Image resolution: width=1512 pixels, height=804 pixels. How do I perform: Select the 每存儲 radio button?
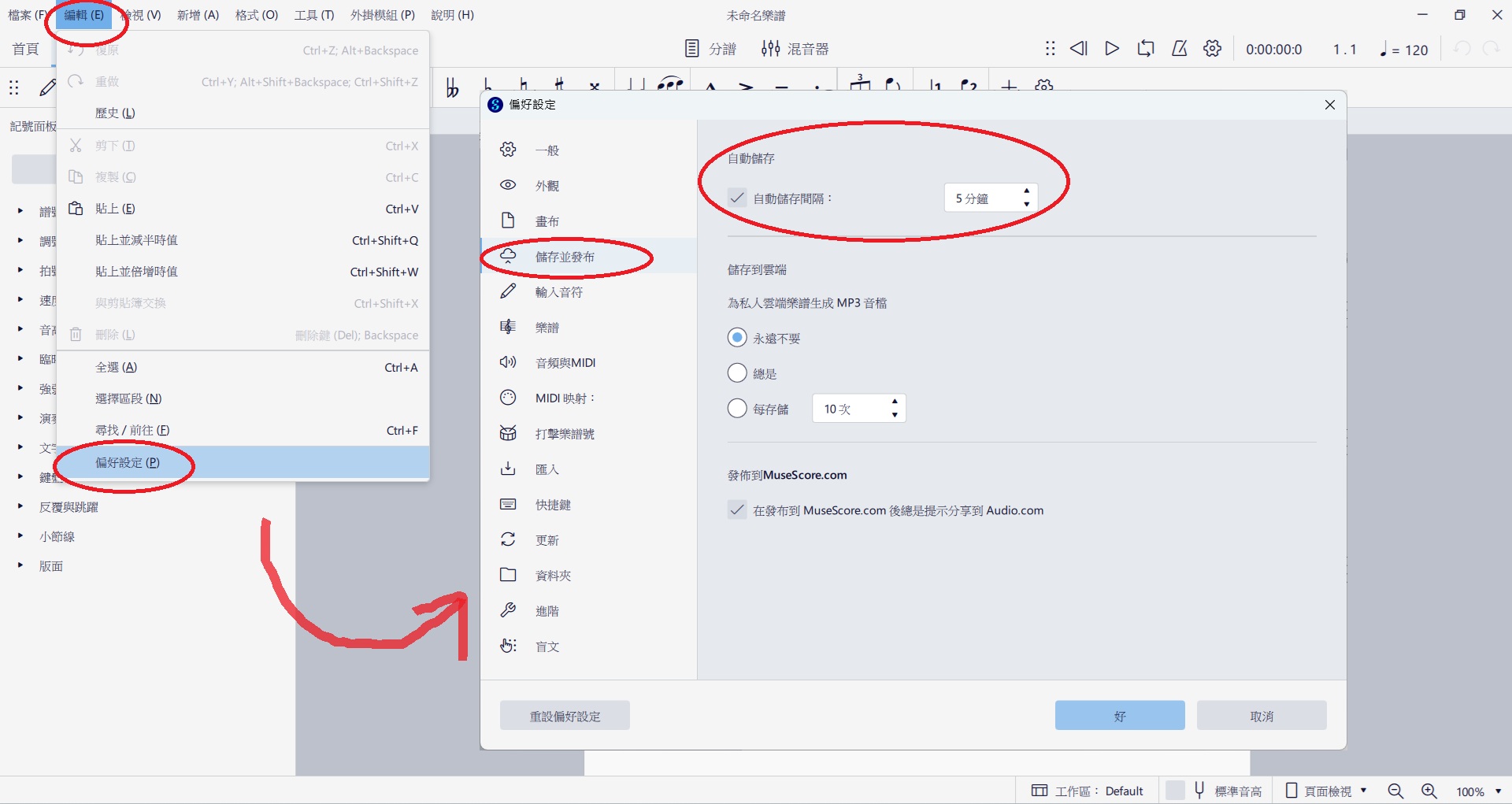click(x=737, y=409)
